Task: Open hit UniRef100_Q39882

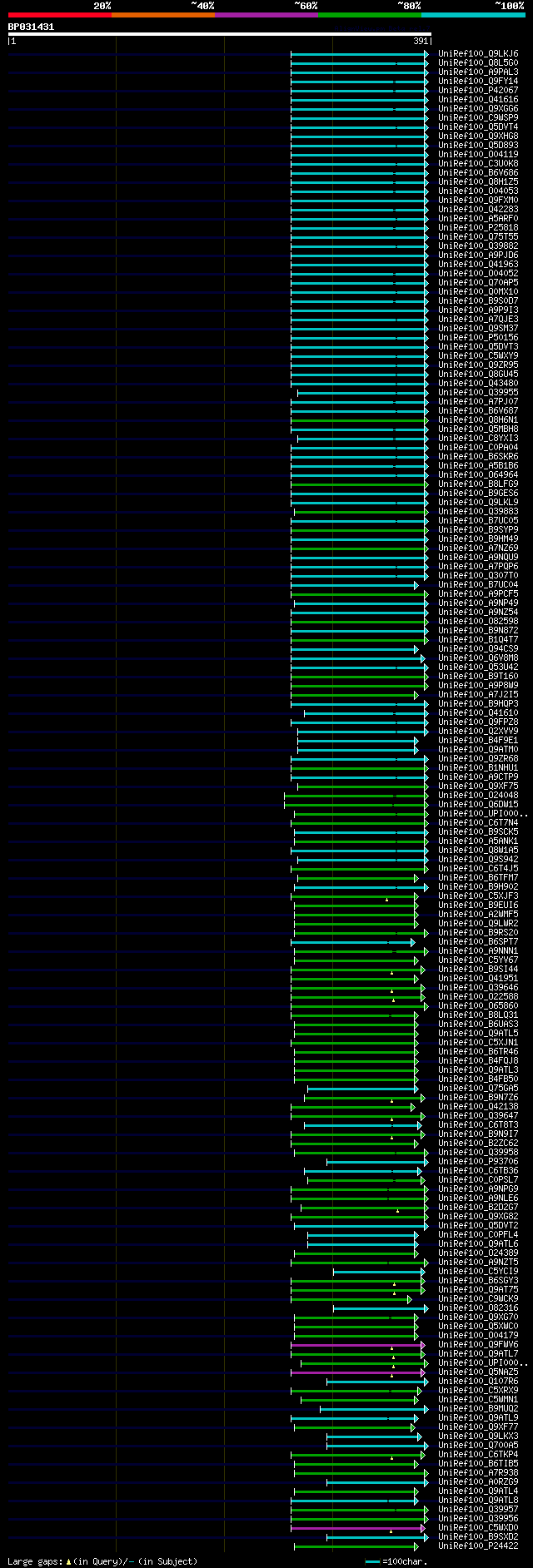Action: tap(478, 246)
